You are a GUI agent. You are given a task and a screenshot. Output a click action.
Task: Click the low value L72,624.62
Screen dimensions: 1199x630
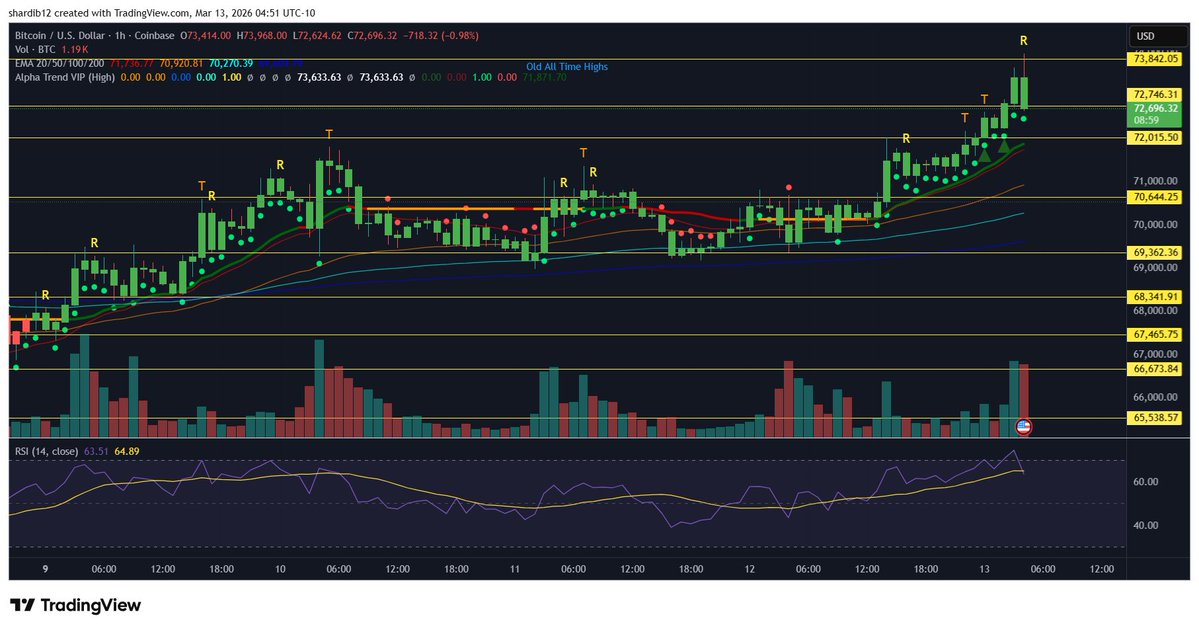[317, 36]
